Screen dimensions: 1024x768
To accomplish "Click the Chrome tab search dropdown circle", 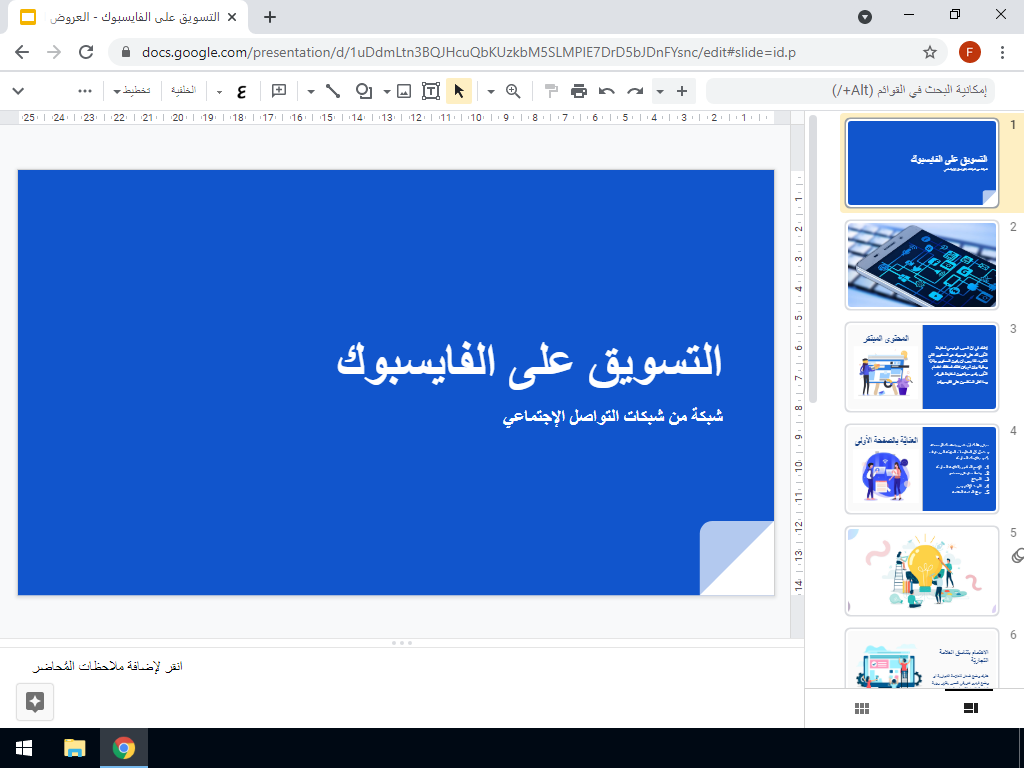I will pyautogui.click(x=865, y=17).
